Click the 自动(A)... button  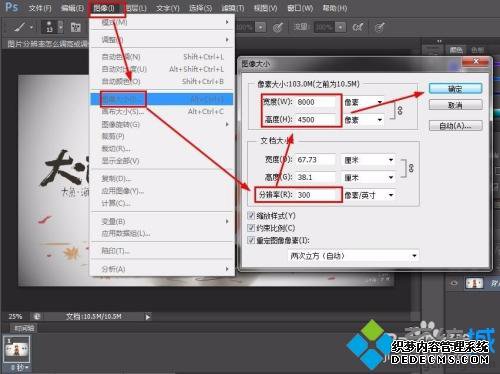pos(455,126)
